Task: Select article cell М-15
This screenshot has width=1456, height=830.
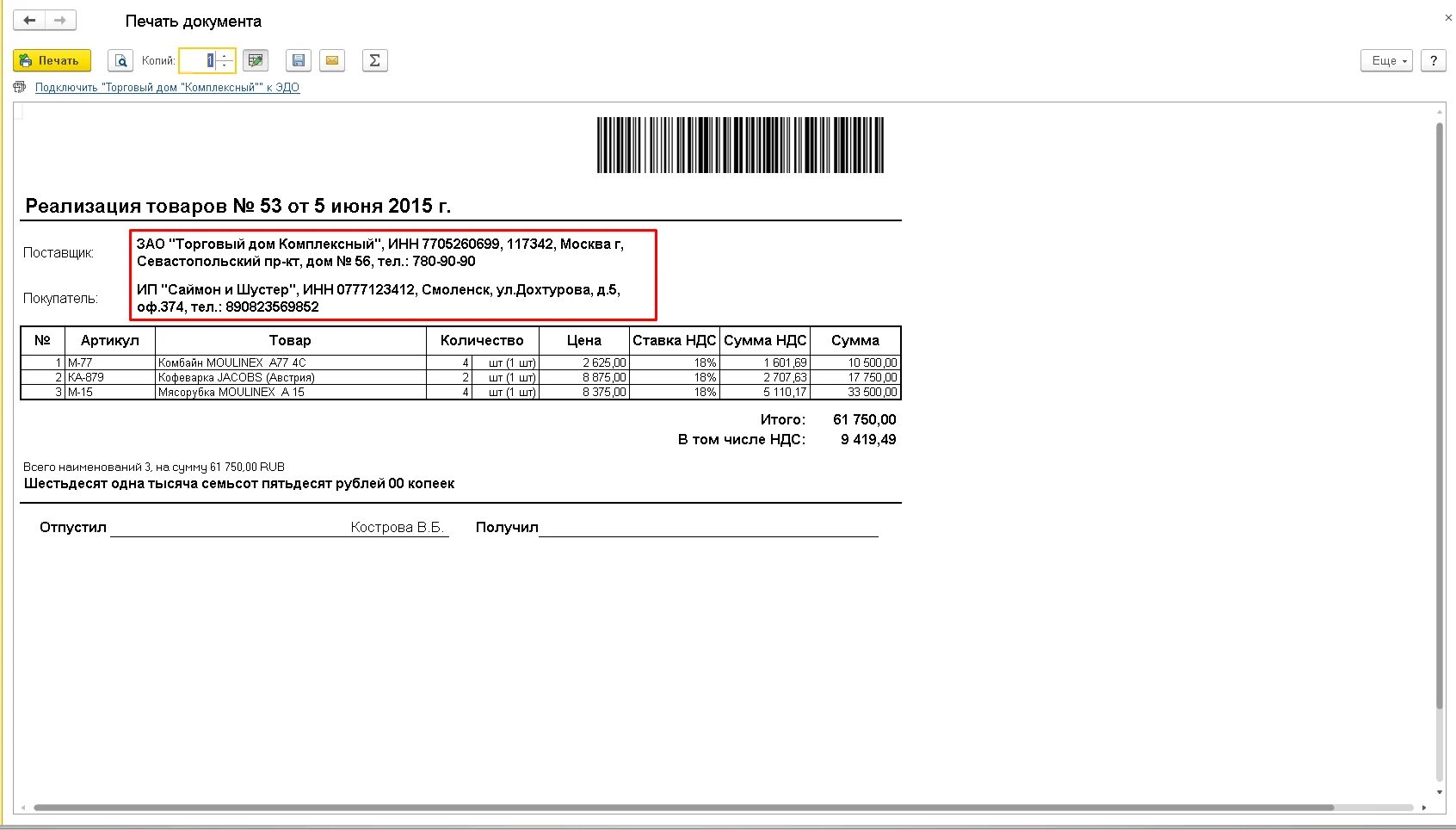Action: pyautogui.click(x=109, y=392)
